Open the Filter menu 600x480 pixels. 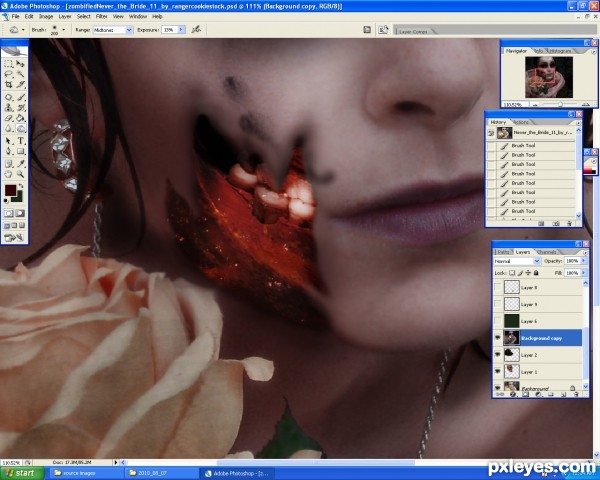tap(101, 16)
